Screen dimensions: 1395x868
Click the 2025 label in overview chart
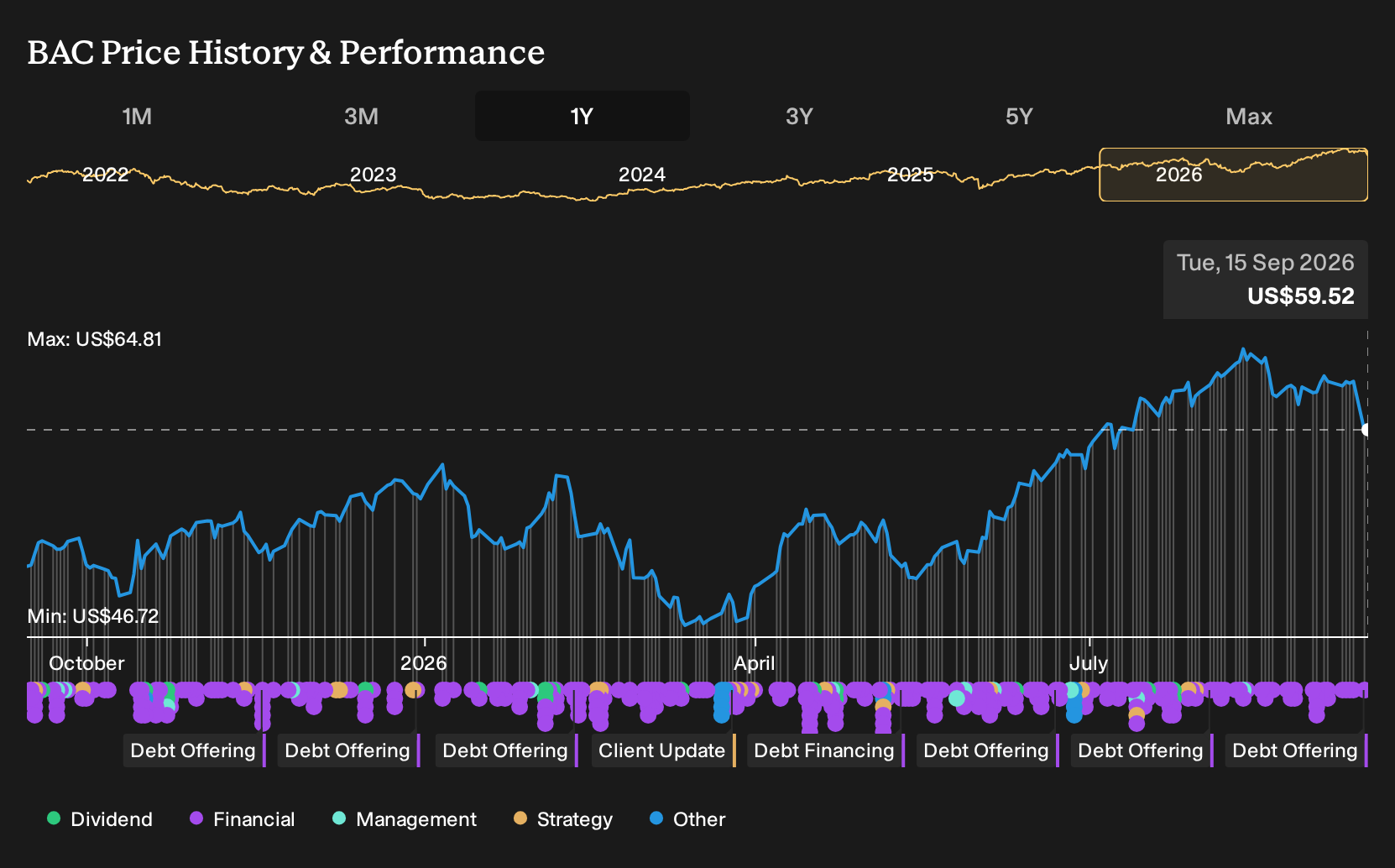[x=910, y=175]
